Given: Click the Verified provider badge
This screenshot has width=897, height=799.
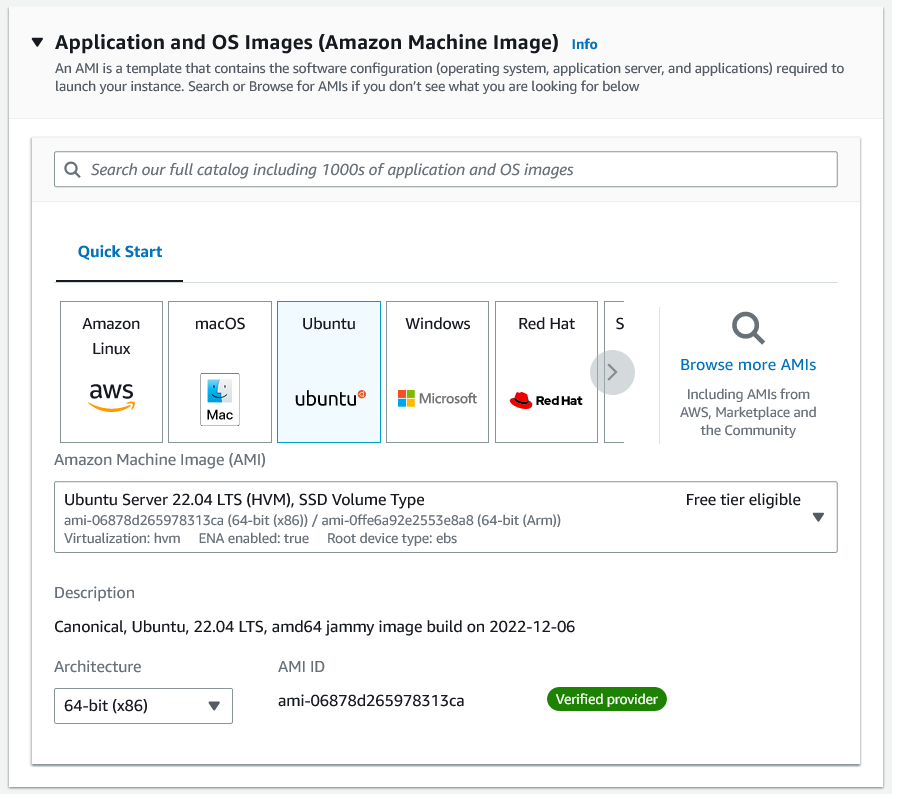Looking at the screenshot, I should [606, 699].
